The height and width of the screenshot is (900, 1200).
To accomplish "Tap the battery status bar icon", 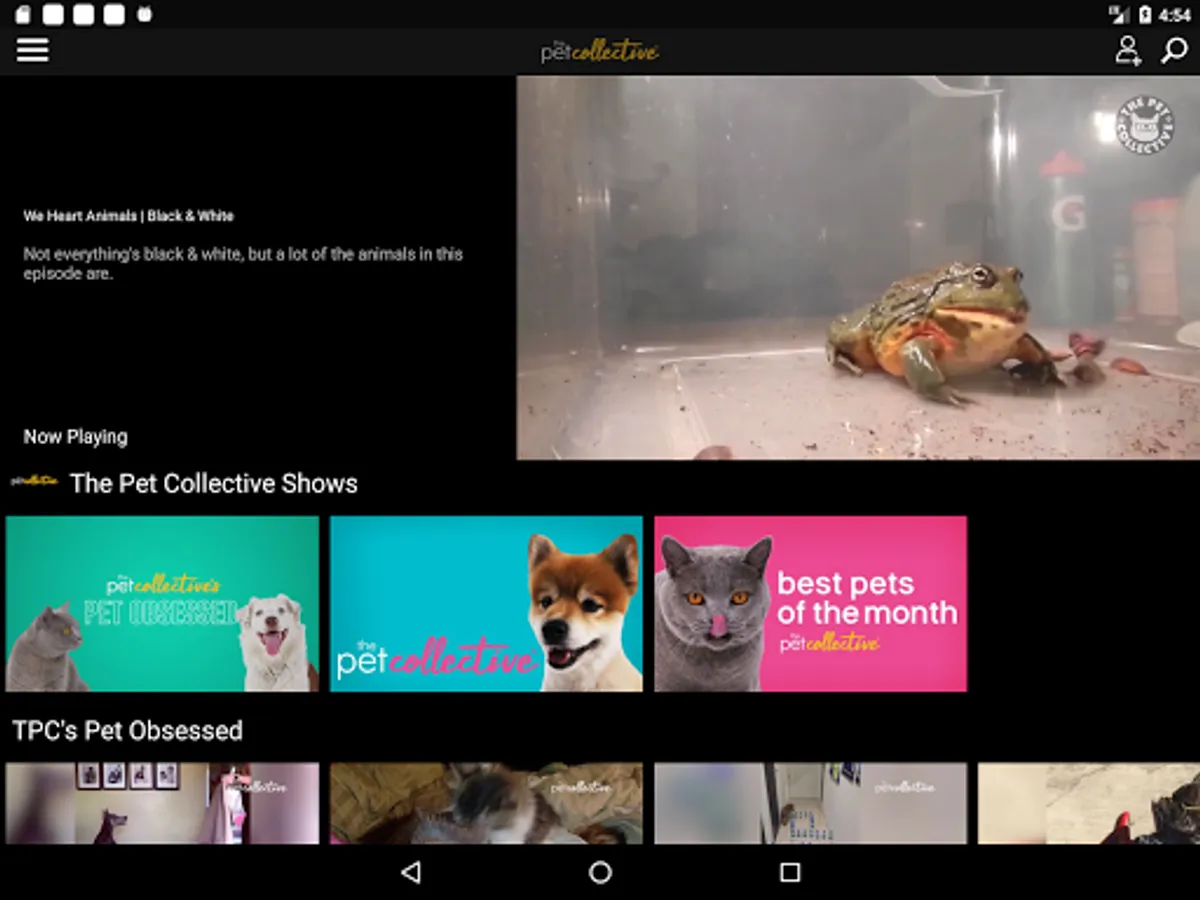I will (1146, 15).
